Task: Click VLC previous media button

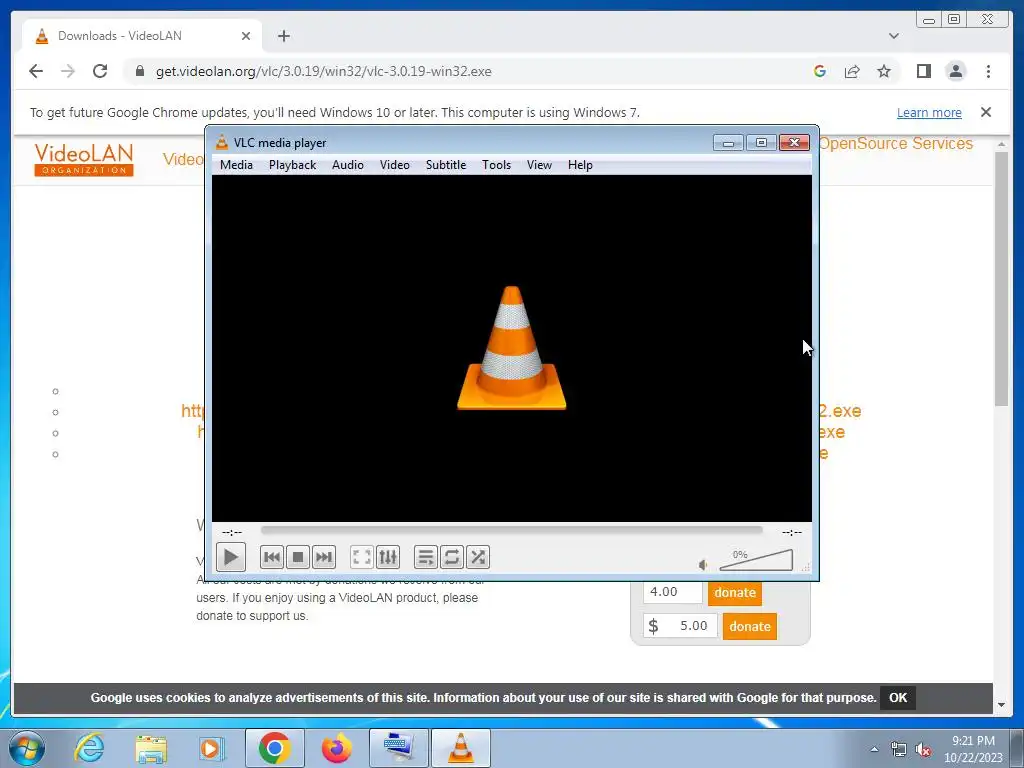Action: (x=272, y=557)
